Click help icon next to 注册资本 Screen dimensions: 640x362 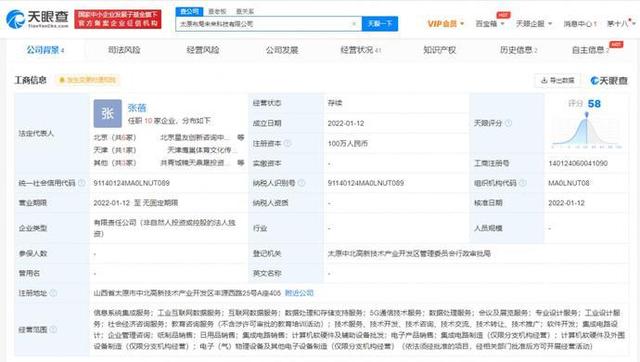(287, 143)
